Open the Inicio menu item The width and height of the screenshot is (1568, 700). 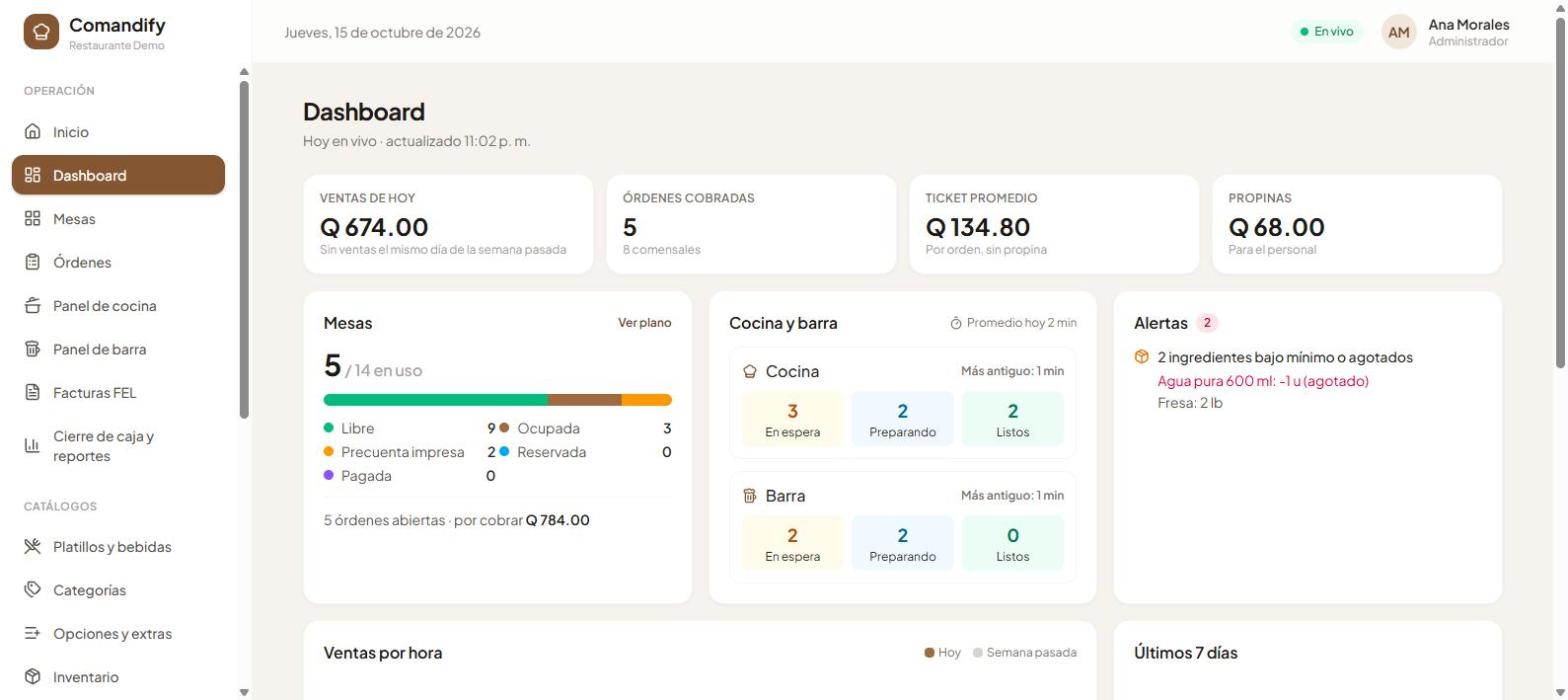(118, 132)
